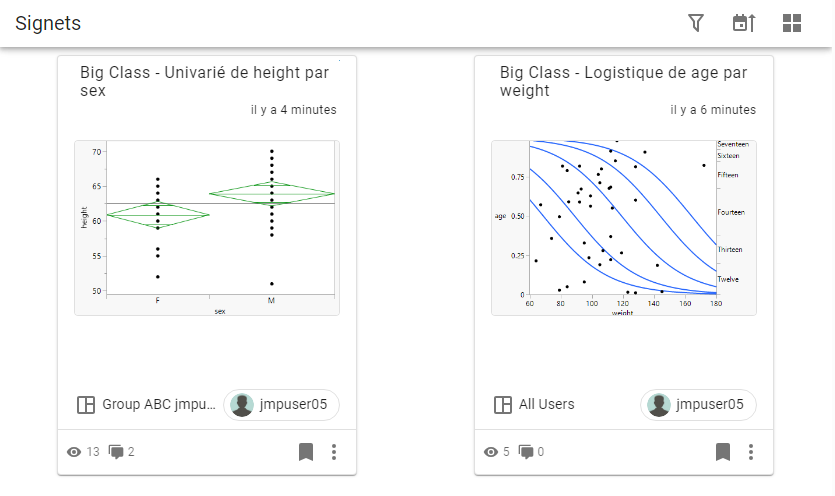Click views eye icon on Univarié card

pos(73,452)
